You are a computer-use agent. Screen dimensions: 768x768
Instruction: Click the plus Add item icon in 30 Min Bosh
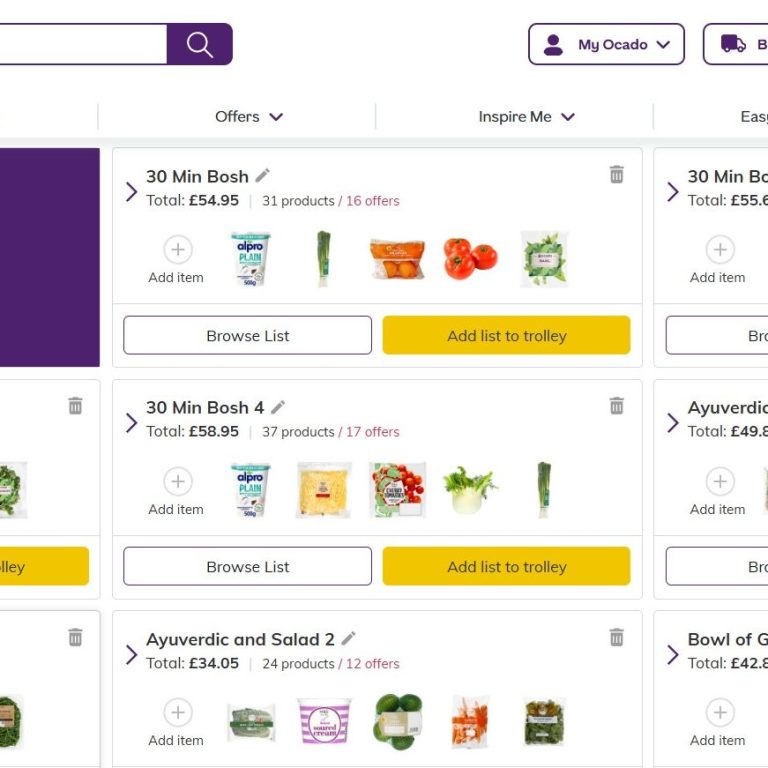tap(177, 250)
